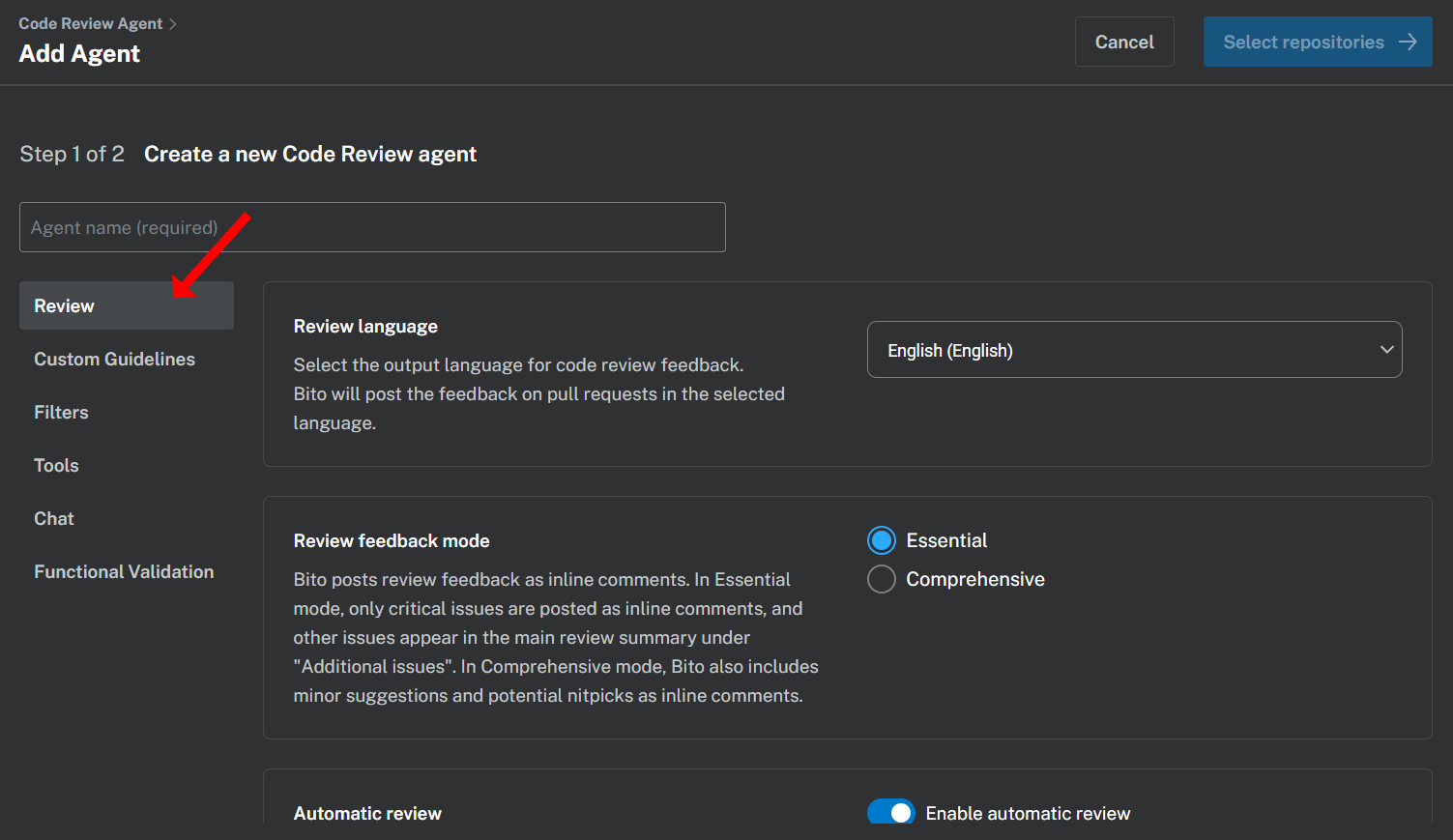
Task: Click the "Enable automatic review" label text
Action: (1028, 813)
